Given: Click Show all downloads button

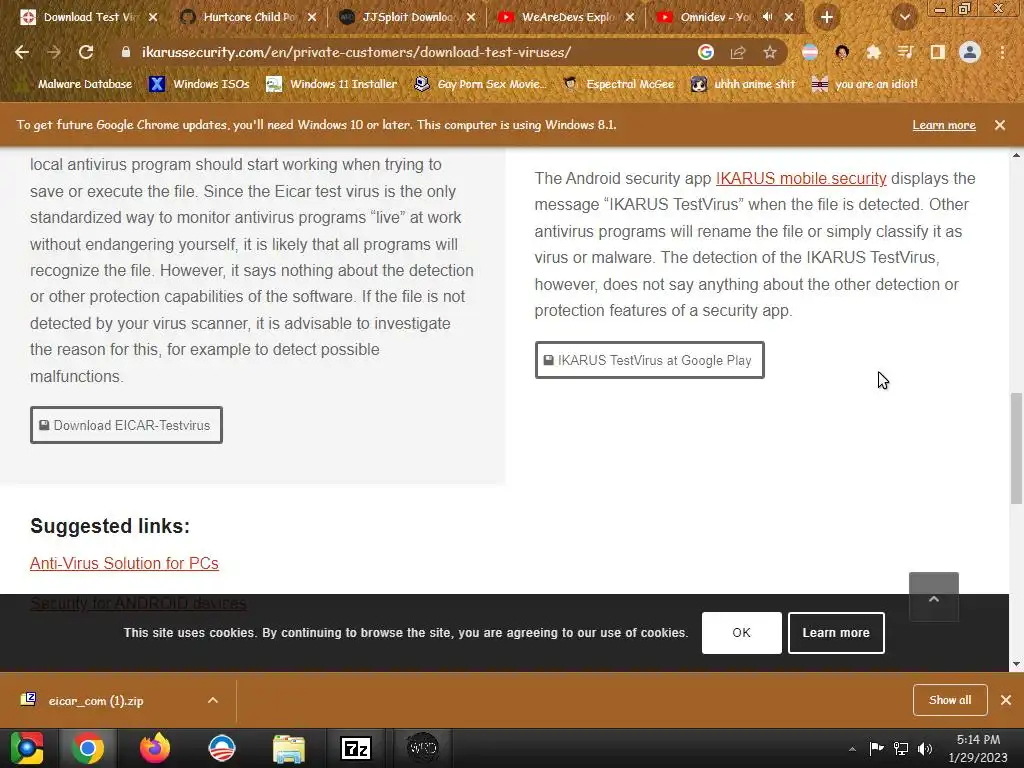Looking at the screenshot, I should [950, 700].
